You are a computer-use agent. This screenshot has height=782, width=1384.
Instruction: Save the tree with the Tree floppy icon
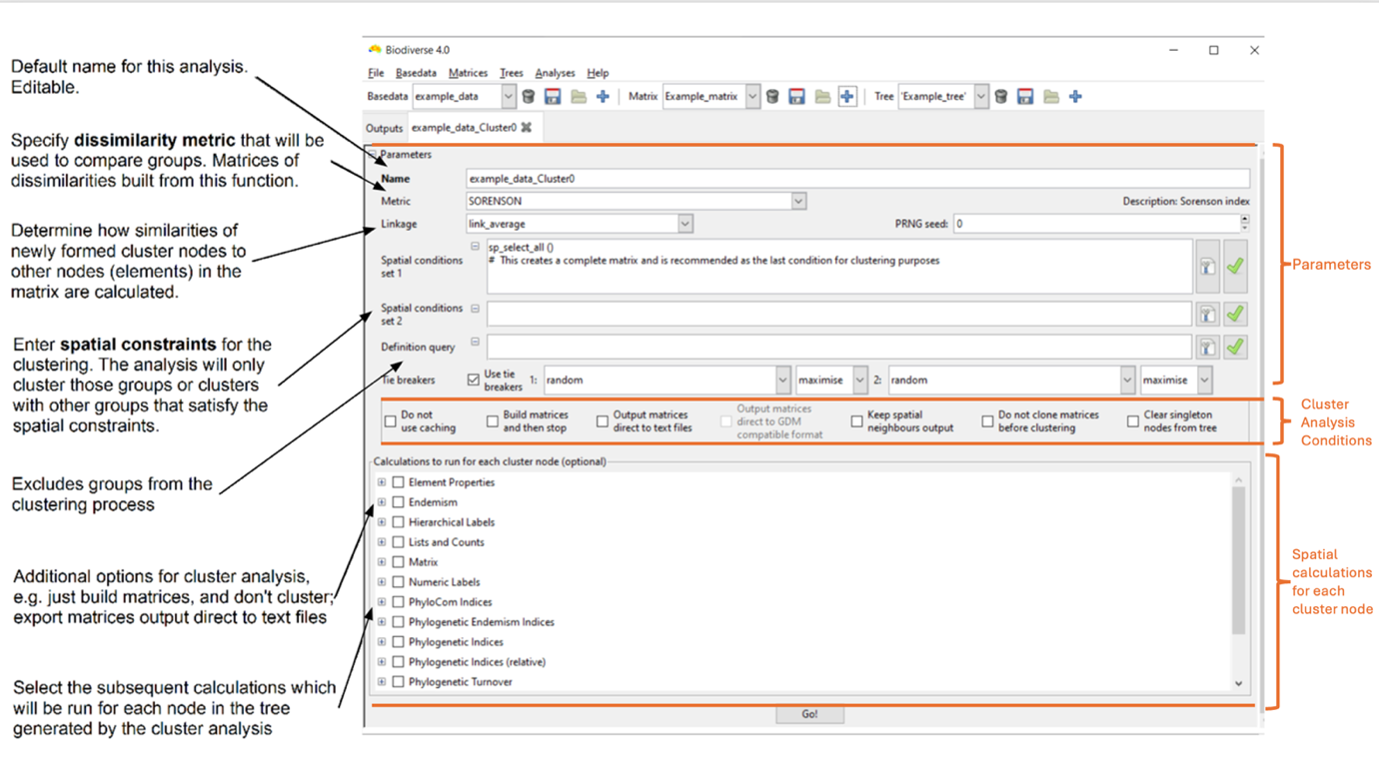click(x=1025, y=97)
